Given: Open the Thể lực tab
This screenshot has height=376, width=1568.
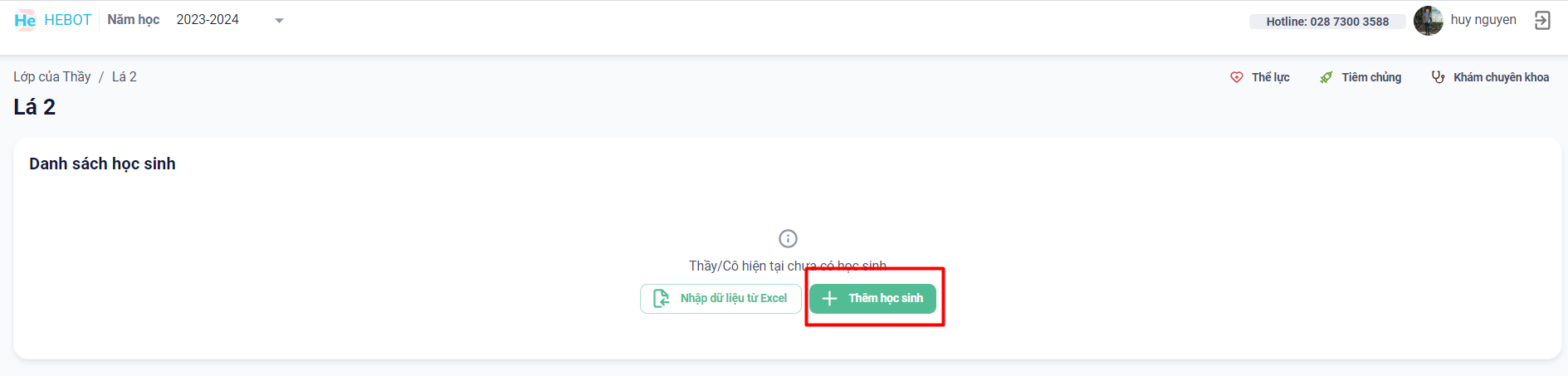Looking at the screenshot, I should 1270,77.
